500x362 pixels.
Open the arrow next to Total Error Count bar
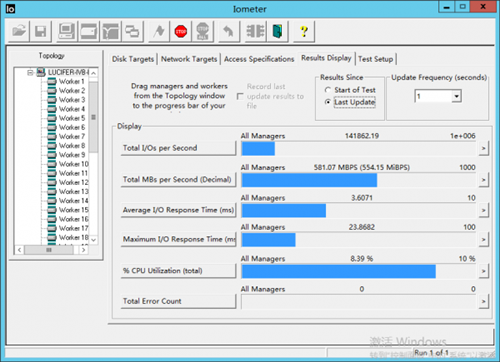click(x=483, y=302)
